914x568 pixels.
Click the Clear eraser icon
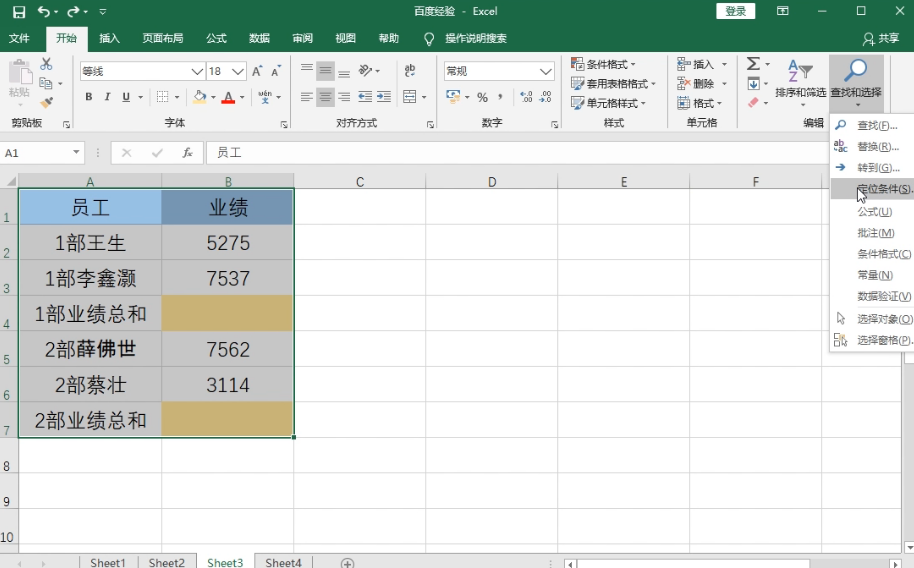[x=753, y=103]
